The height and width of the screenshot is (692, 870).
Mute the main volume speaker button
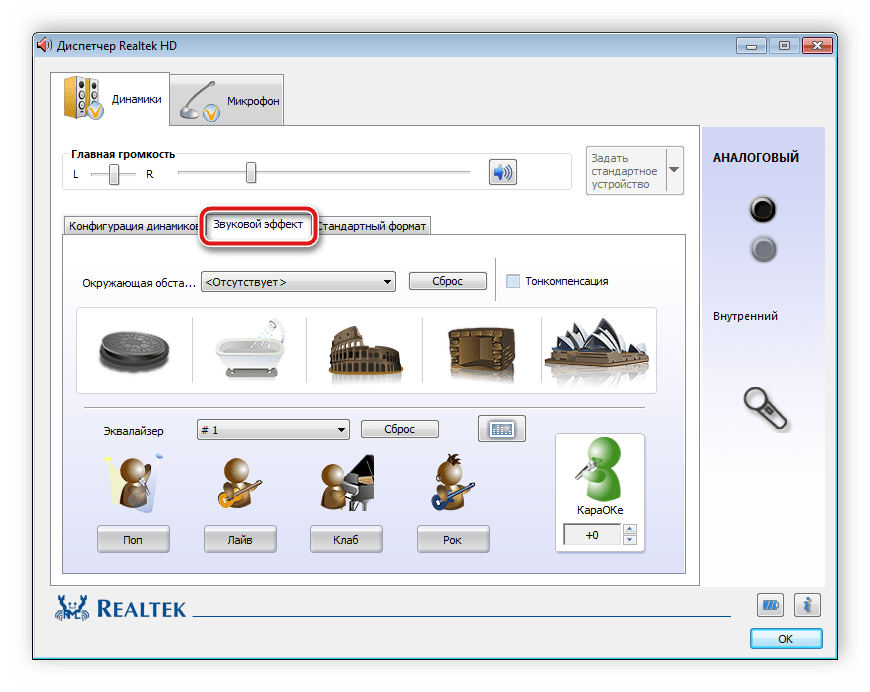point(502,173)
